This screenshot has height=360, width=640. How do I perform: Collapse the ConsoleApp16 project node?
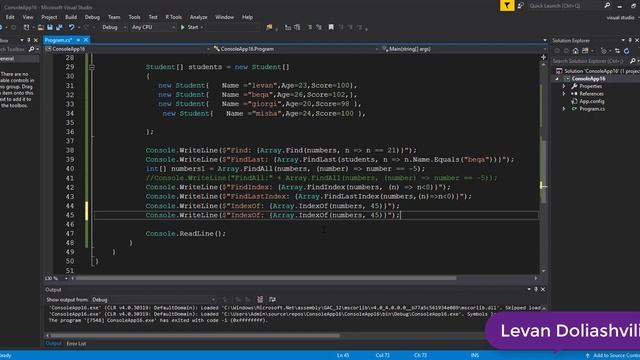(557, 79)
